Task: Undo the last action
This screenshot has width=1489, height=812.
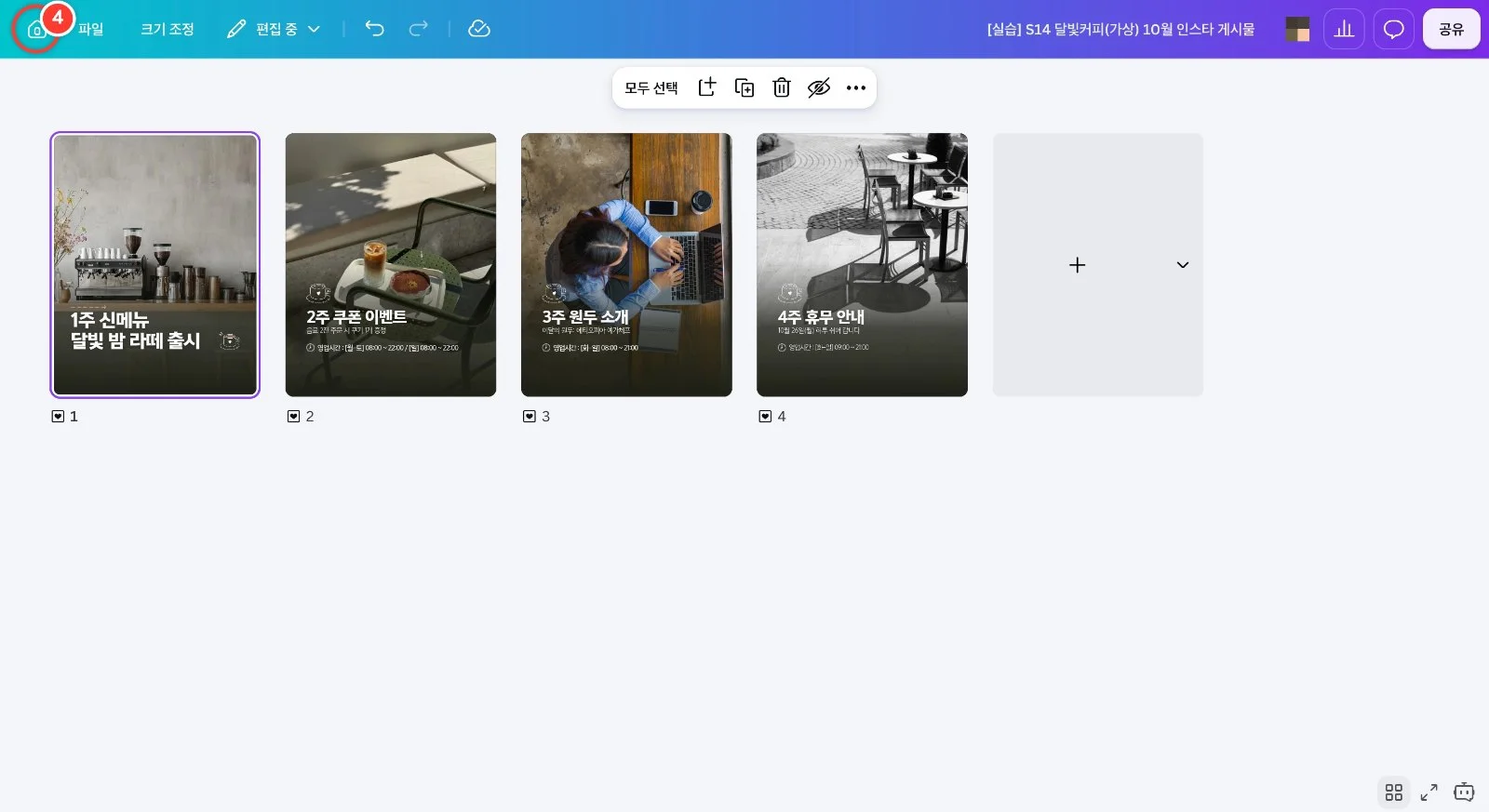Action: click(x=374, y=29)
